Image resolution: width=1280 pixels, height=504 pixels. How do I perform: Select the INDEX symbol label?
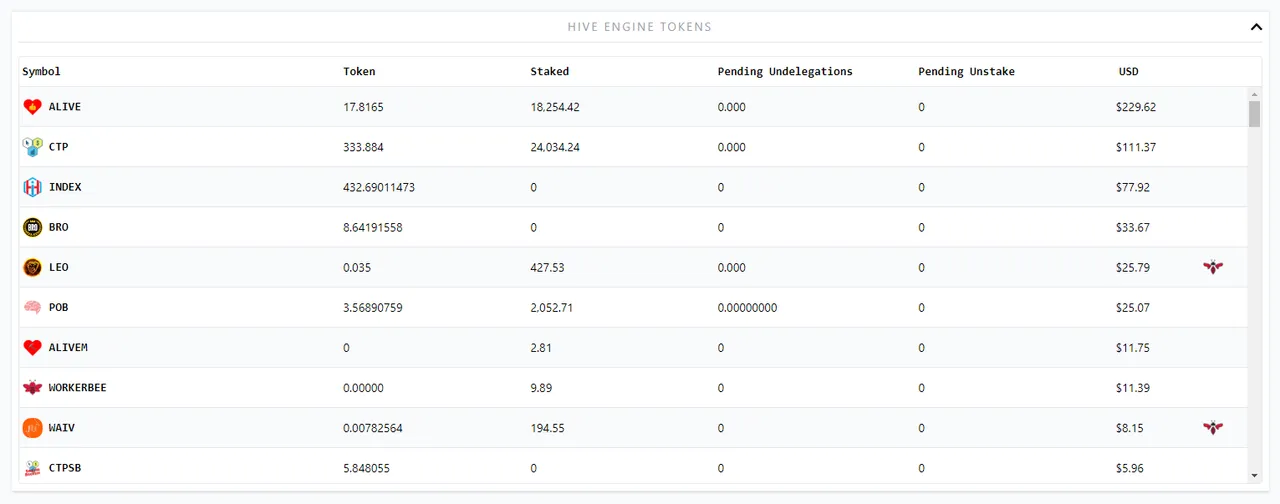click(x=65, y=187)
